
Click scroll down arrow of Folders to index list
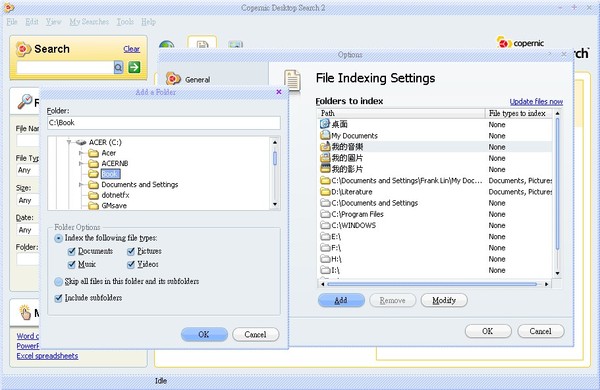558,273
